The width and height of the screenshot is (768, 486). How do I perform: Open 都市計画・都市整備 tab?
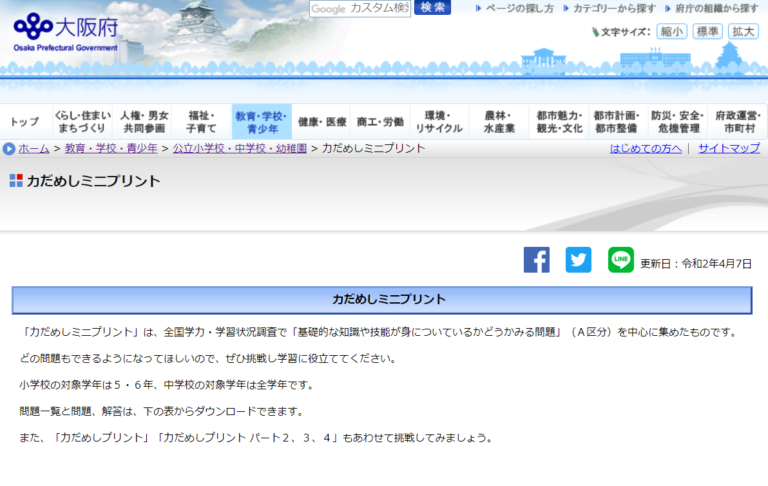618,122
